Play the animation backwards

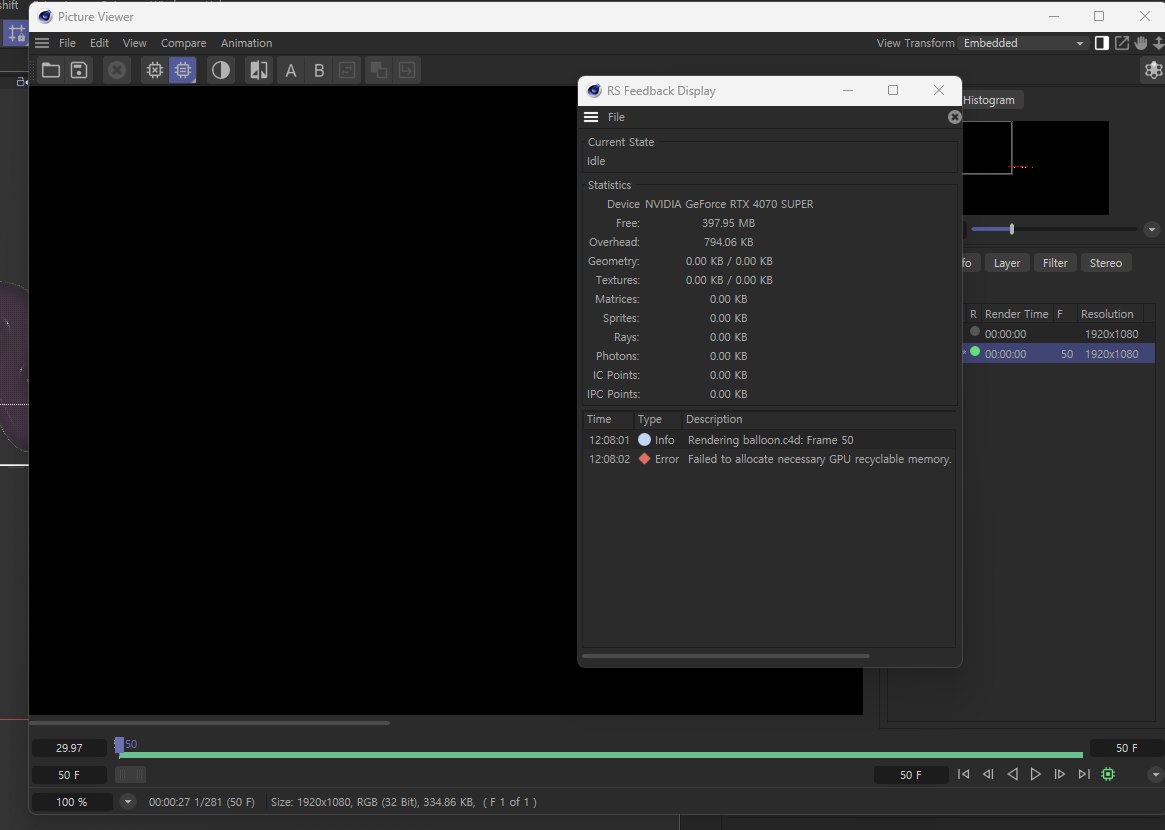pyautogui.click(x=1012, y=774)
